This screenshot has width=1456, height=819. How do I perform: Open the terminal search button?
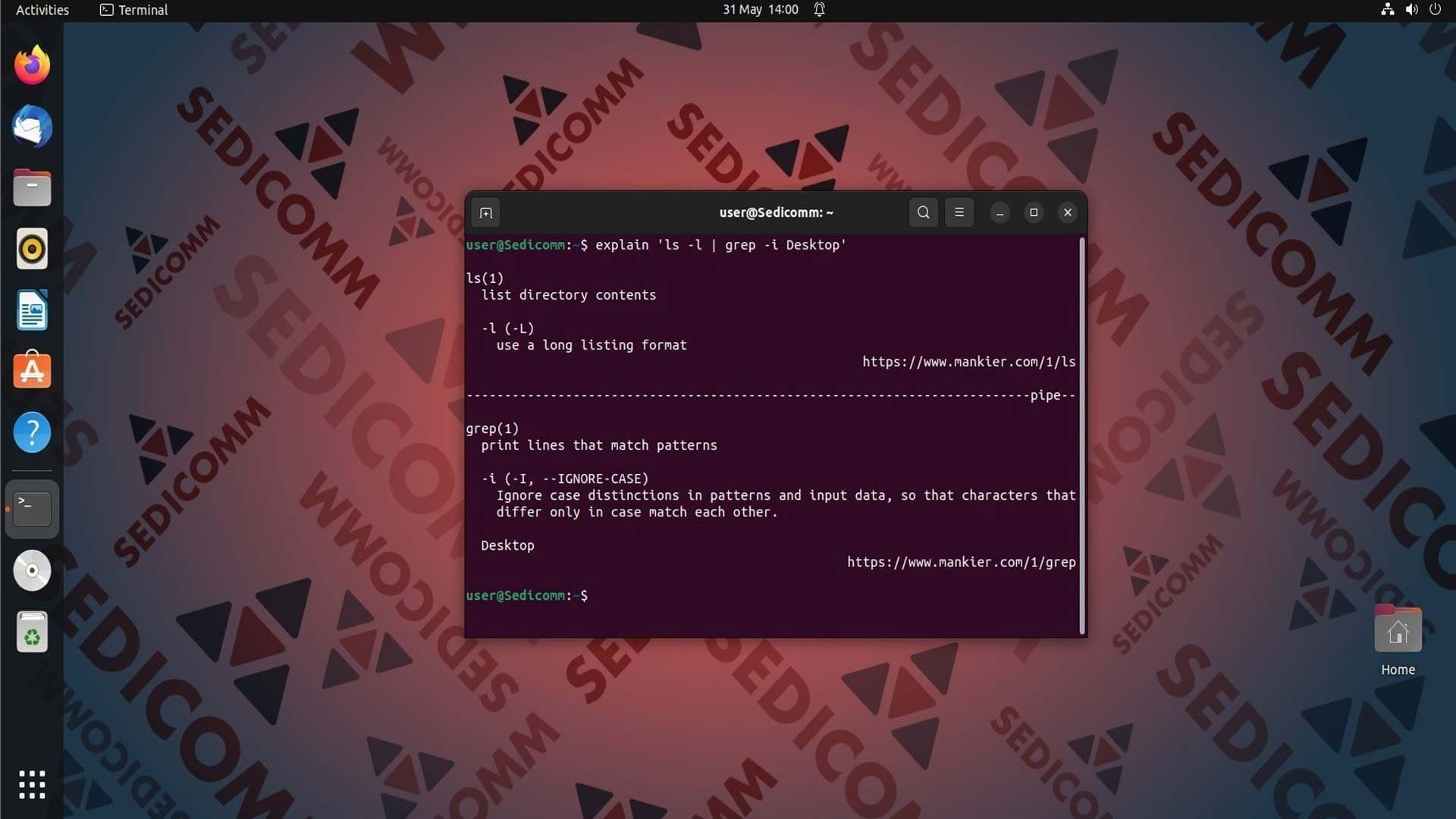tap(923, 212)
